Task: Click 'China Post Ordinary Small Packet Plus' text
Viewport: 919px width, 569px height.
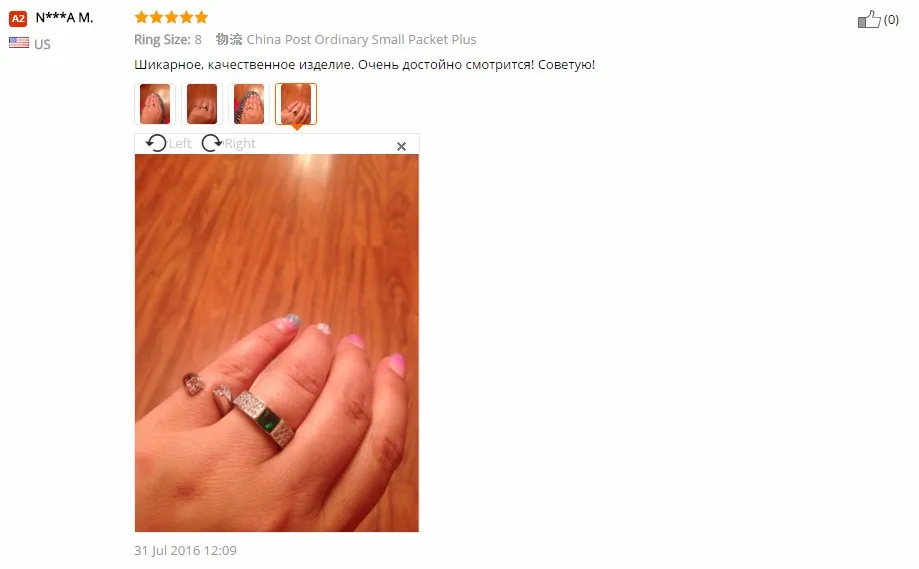Action: click(361, 39)
